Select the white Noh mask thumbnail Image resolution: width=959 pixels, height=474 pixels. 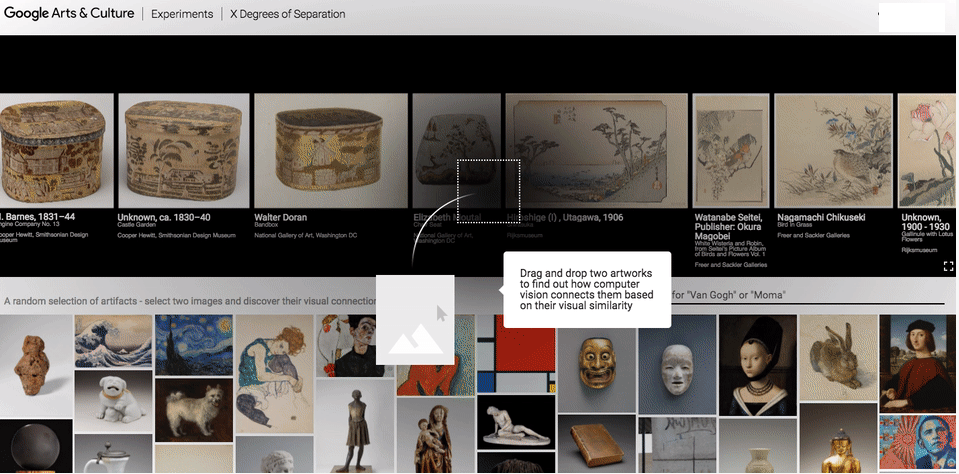point(677,365)
